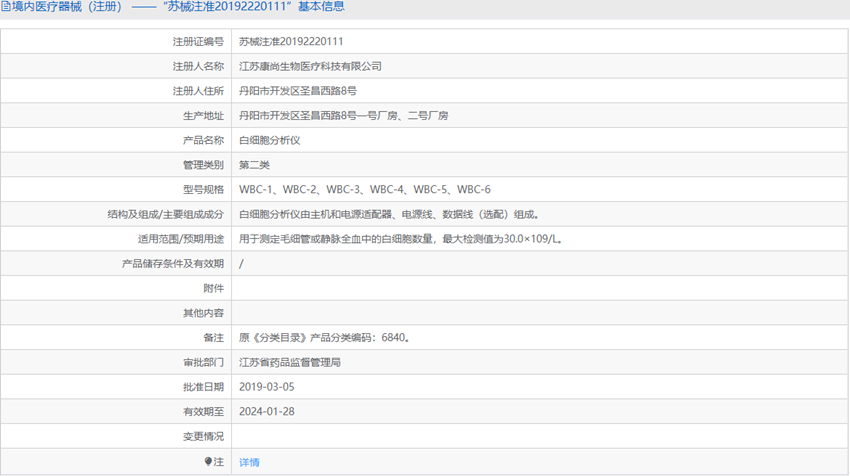Click production address ending in 一号厂房、二号厂房
850x476 pixels.
[344, 115]
